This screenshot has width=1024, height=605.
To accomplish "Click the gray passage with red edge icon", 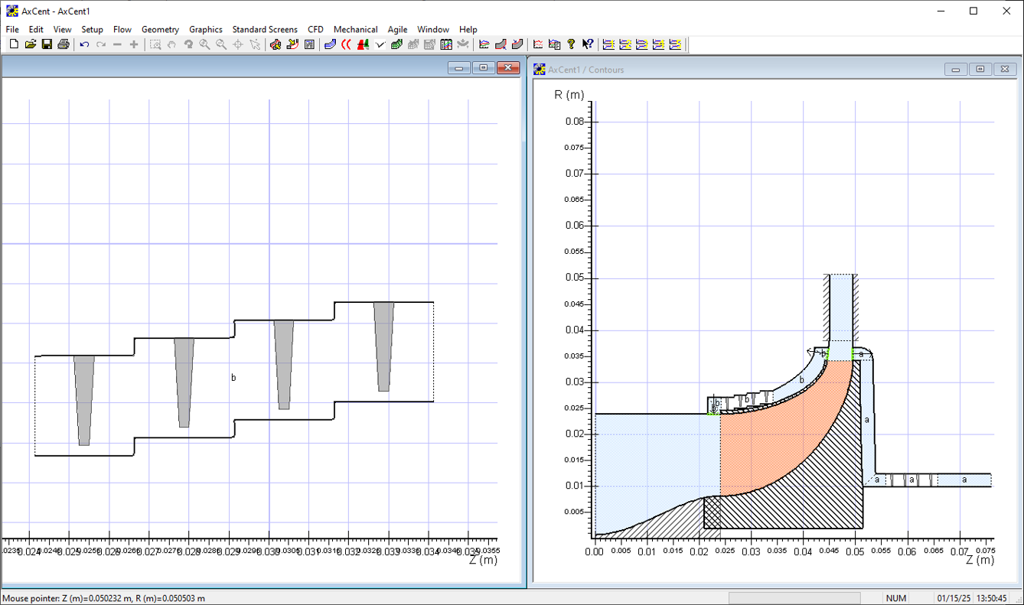I will click(x=501, y=44).
